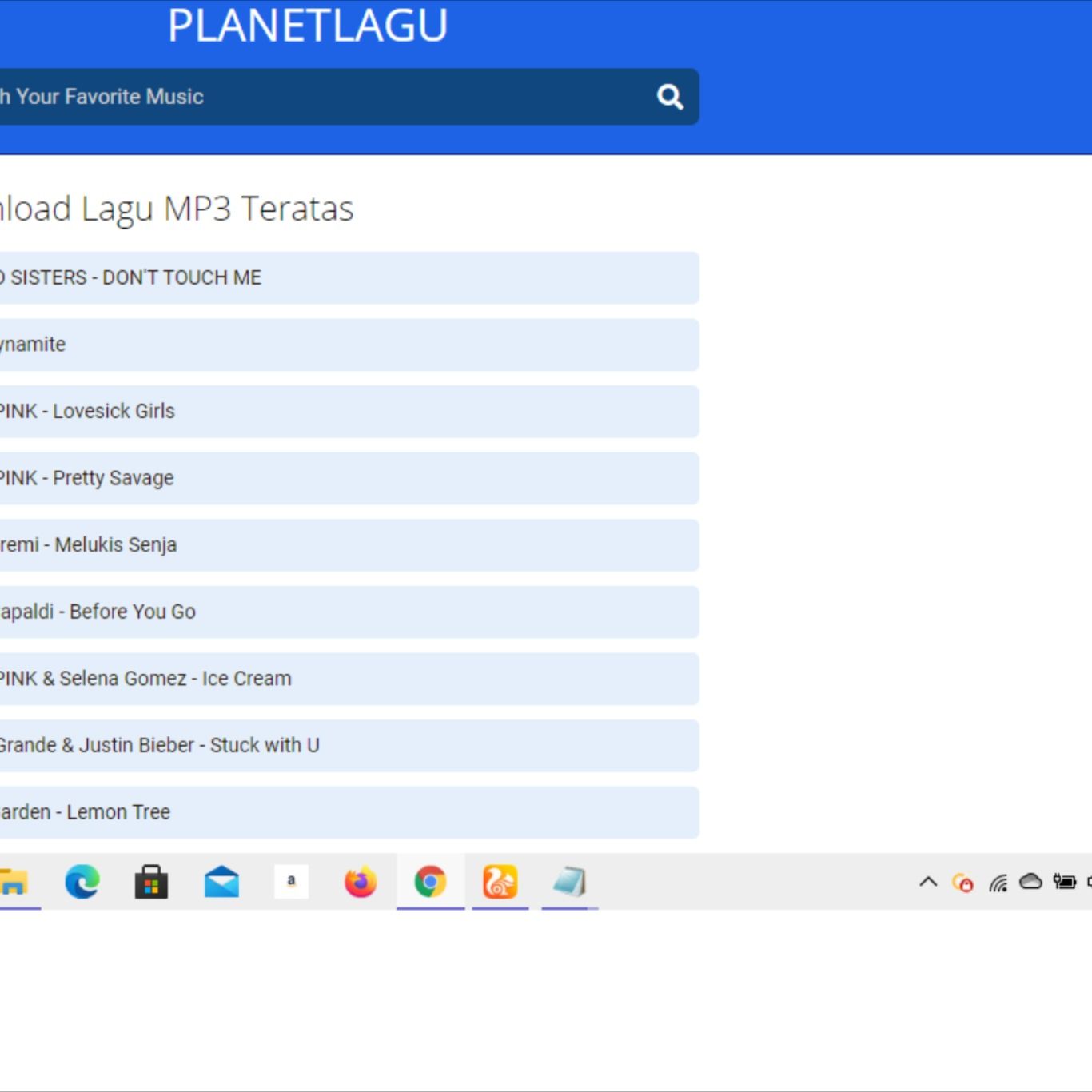Open the Before You Go song

349,612
